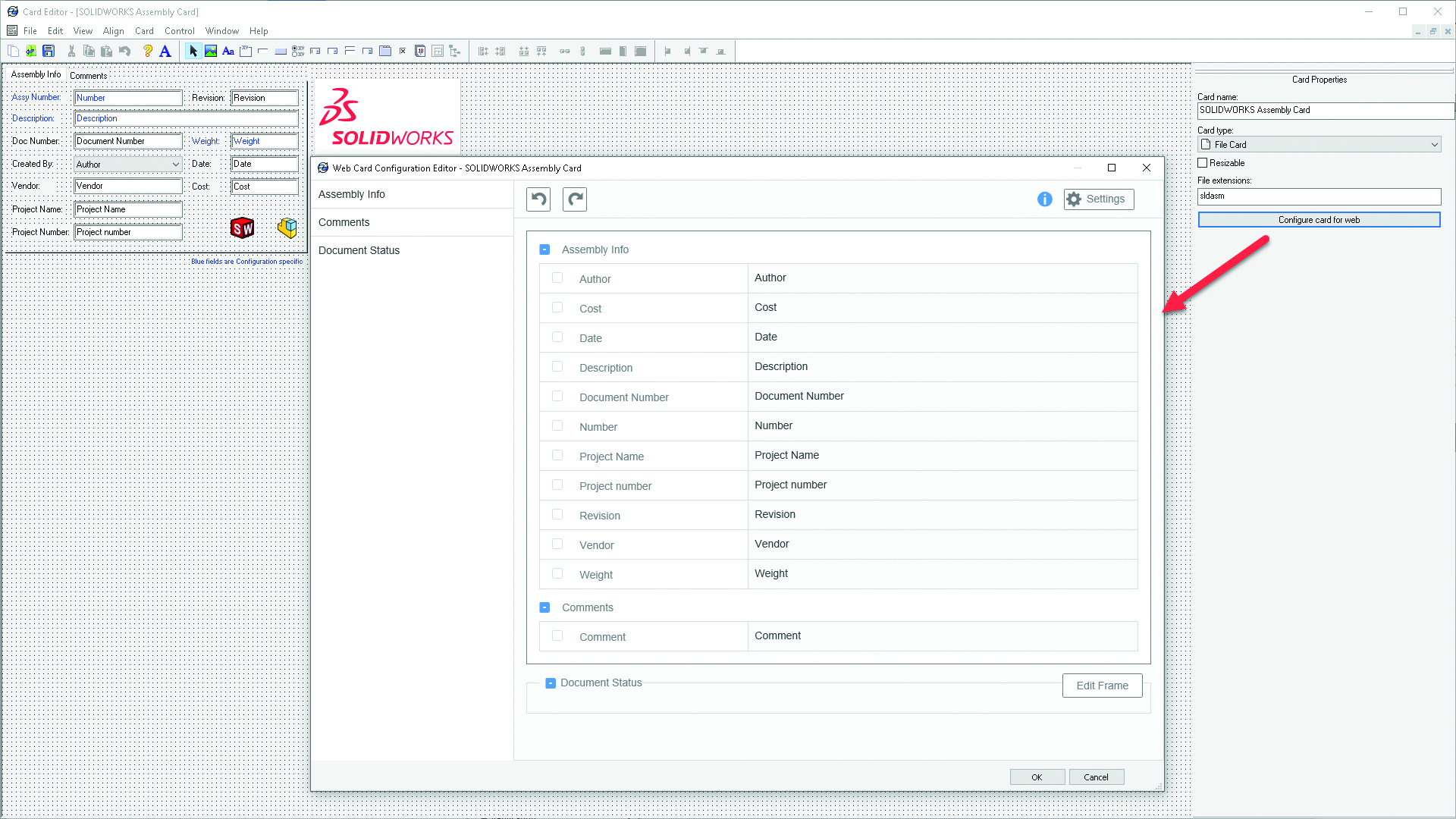
Task: Click the blue letter A font icon
Action: (x=165, y=52)
